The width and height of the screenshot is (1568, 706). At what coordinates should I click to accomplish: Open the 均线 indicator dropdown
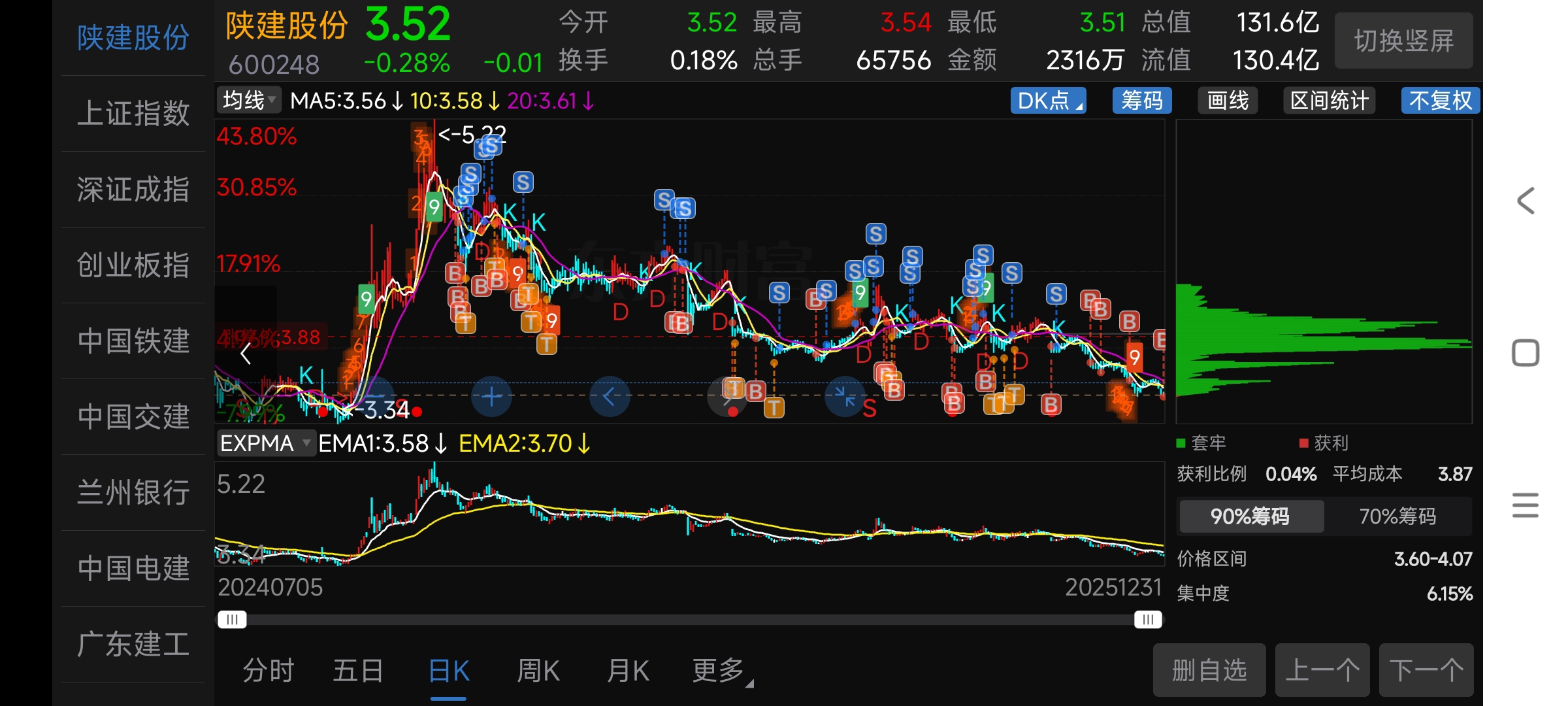coord(249,101)
